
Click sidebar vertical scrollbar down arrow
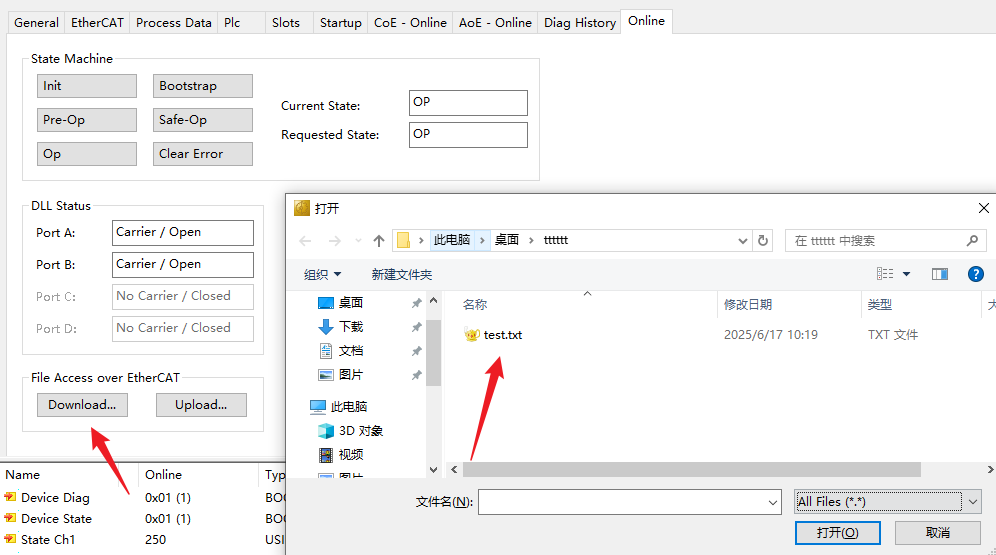tap(433, 470)
